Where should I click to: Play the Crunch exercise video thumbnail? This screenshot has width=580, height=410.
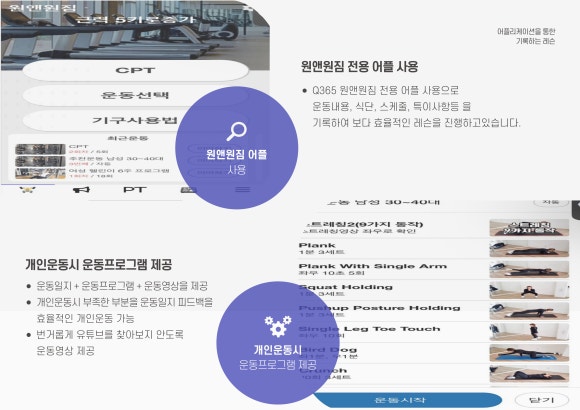(529, 374)
